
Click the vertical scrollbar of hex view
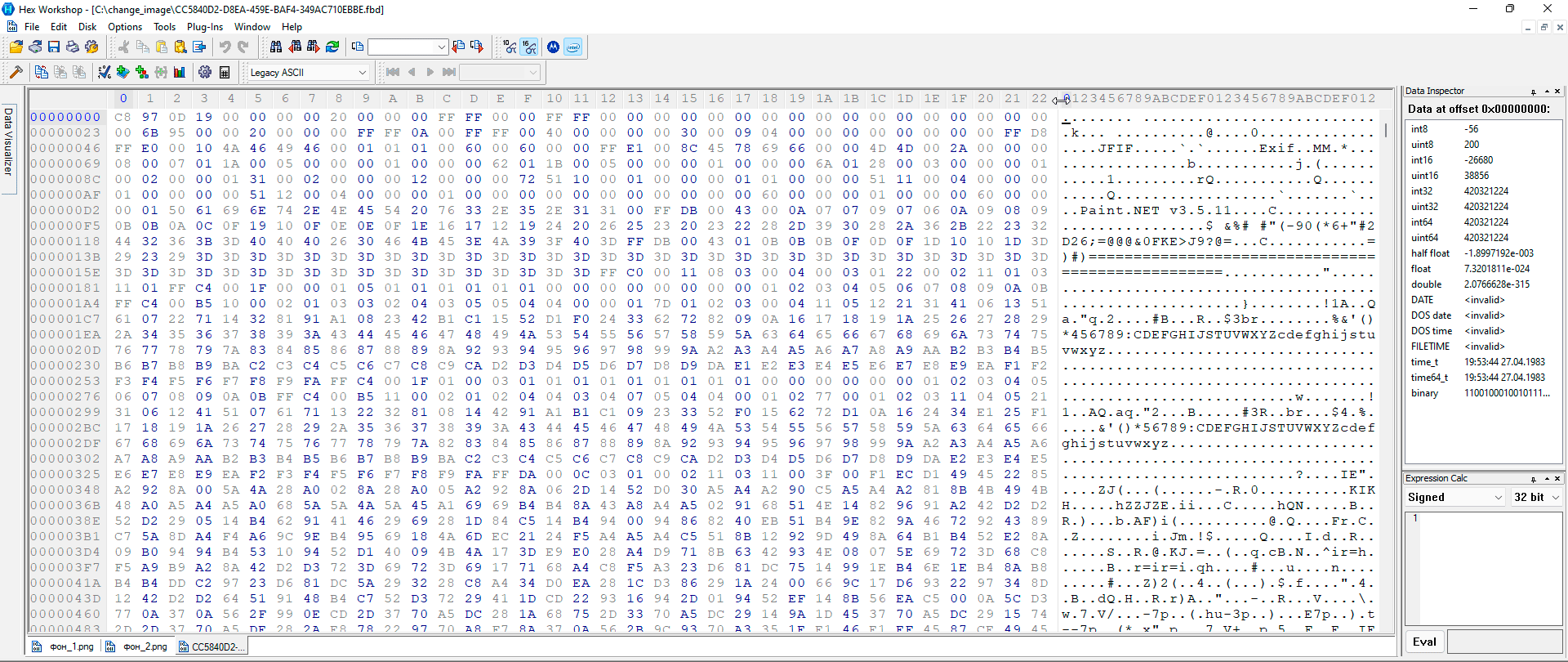pyautogui.click(x=1386, y=368)
